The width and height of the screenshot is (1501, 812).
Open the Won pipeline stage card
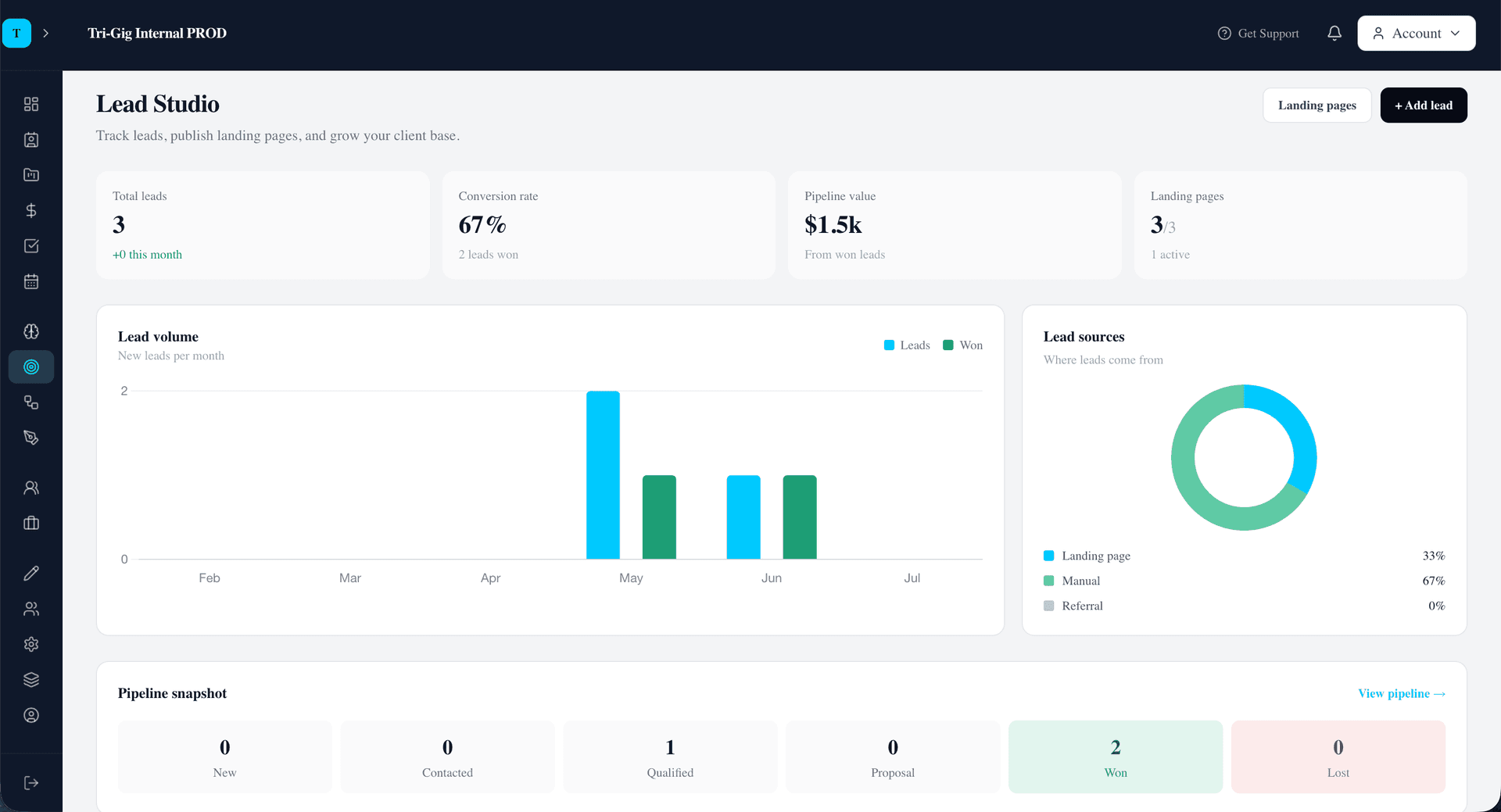pyautogui.click(x=1116, y=757)
